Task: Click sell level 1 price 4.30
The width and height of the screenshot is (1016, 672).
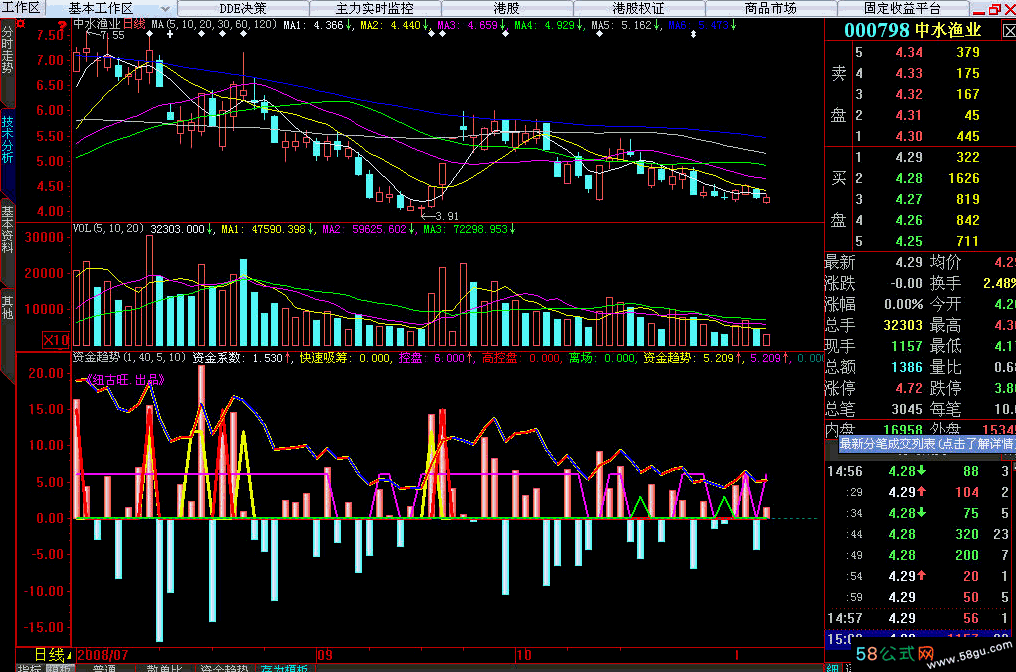Action: click(x=908, y=136)
